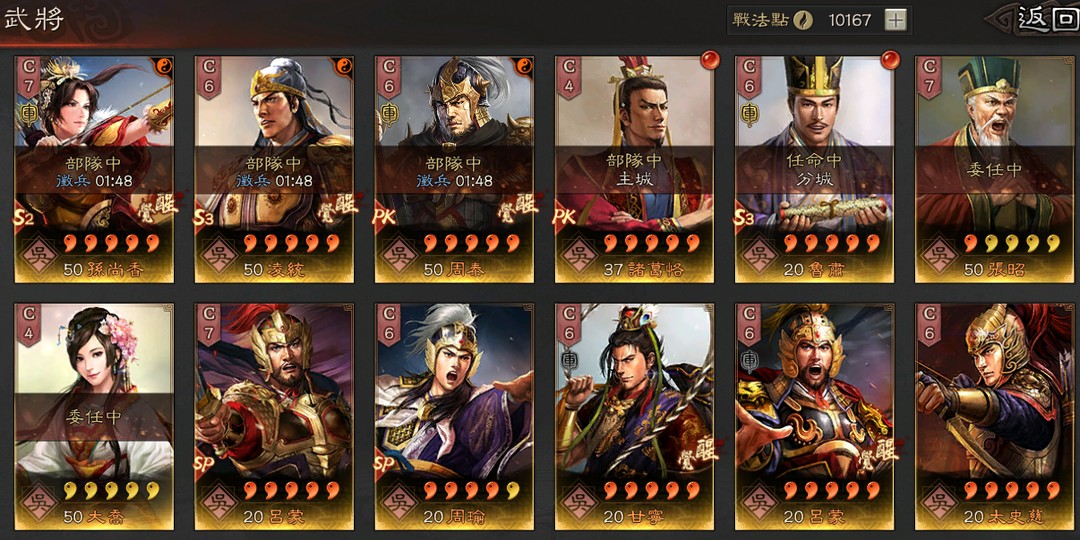Select the 凌統 general card

point(274,169)
